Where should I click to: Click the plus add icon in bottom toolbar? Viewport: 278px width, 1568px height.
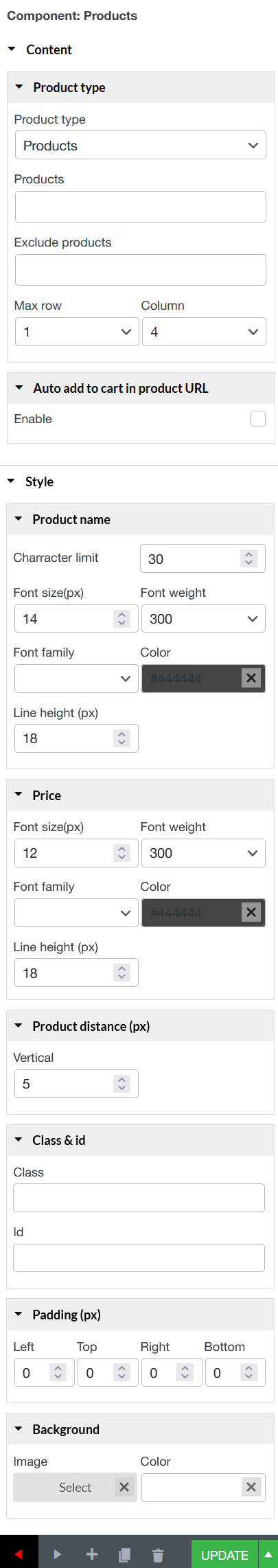click(x=91, y=1554)
